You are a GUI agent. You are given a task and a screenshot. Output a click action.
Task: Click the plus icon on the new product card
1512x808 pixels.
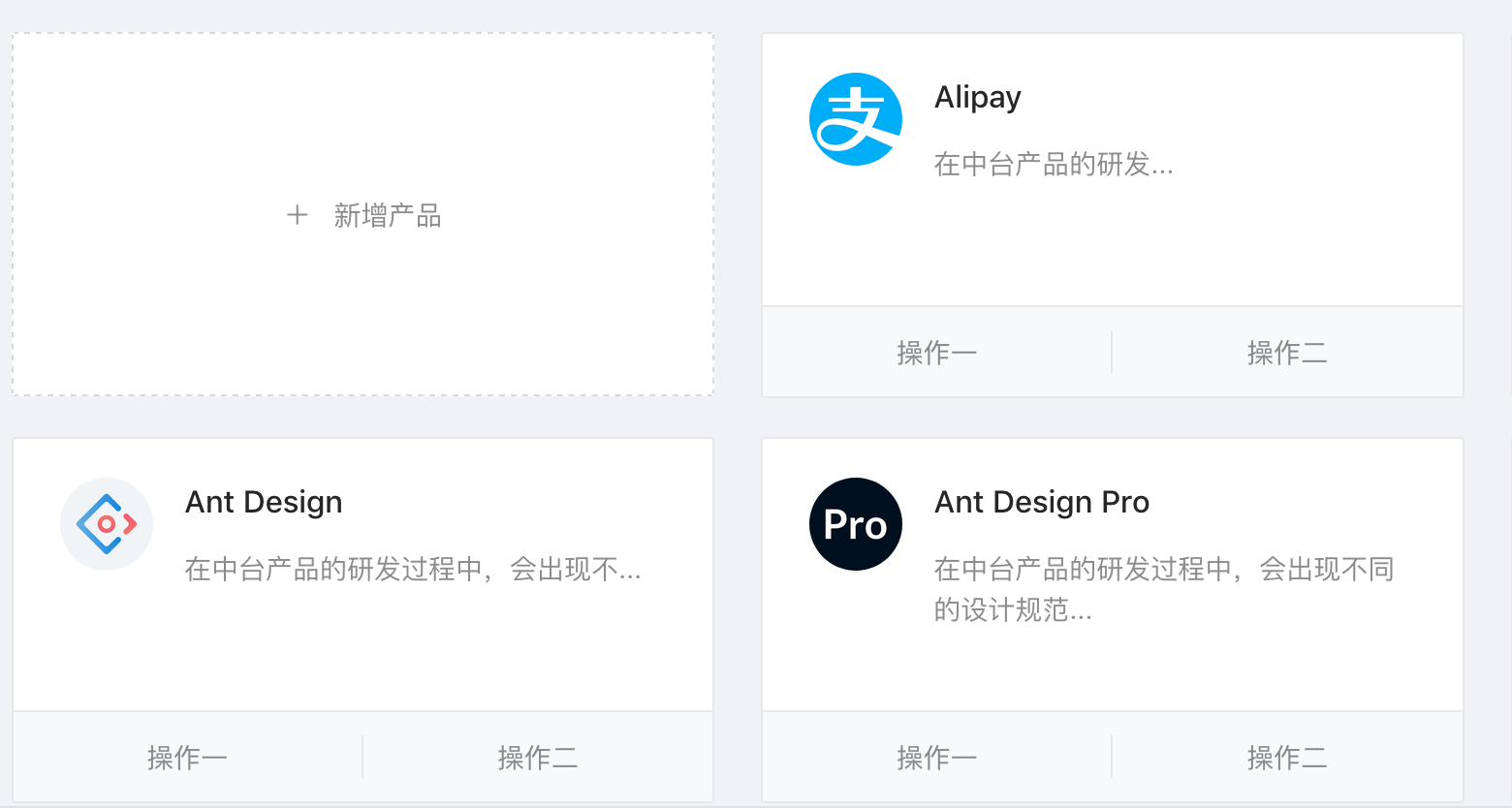[x=297, y=215]
